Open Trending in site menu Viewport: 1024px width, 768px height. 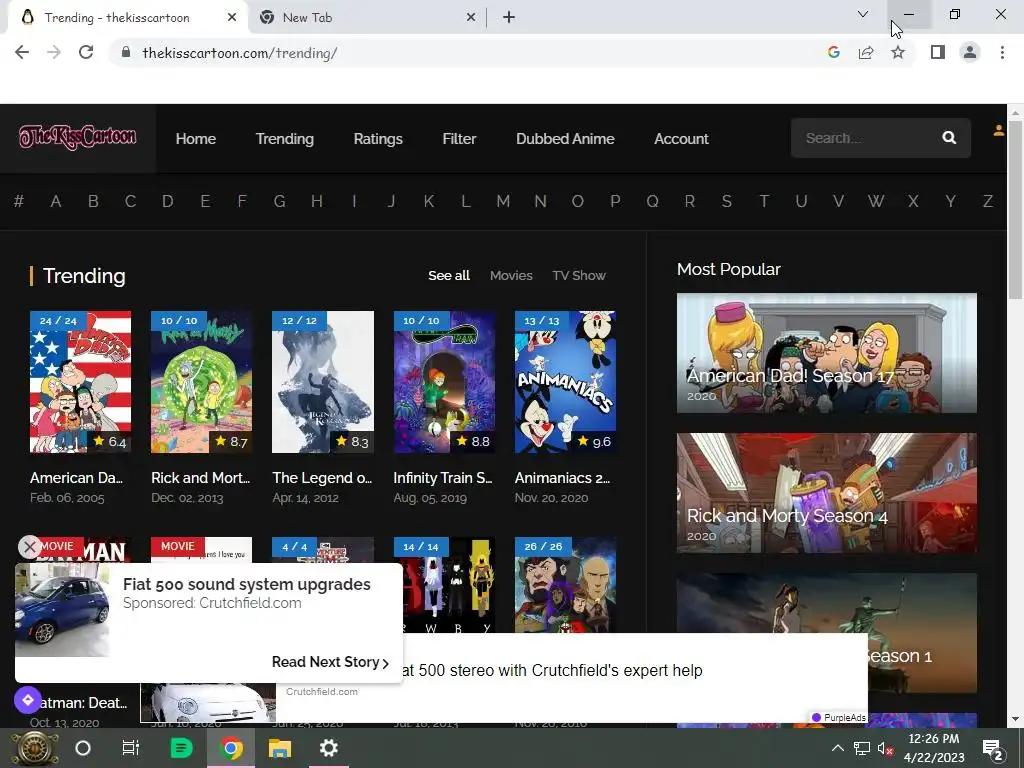pos(285,138)
